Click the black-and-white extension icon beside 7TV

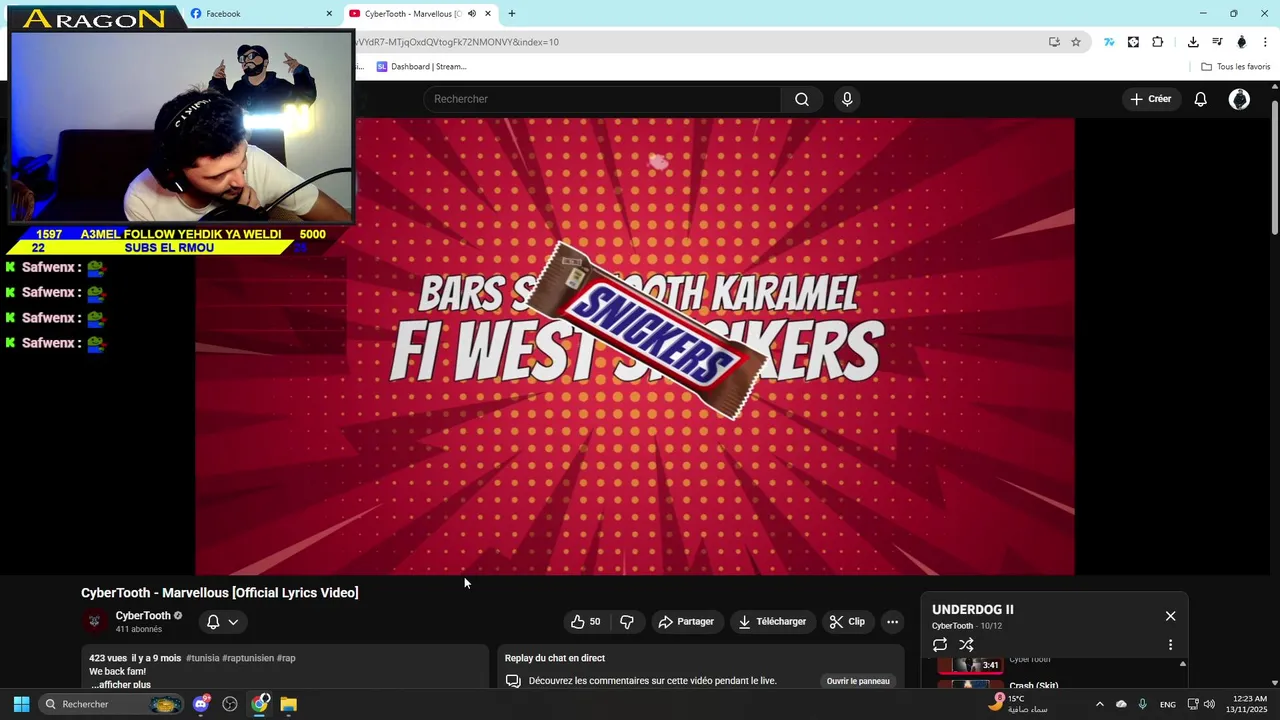(x=1133, y=42)
